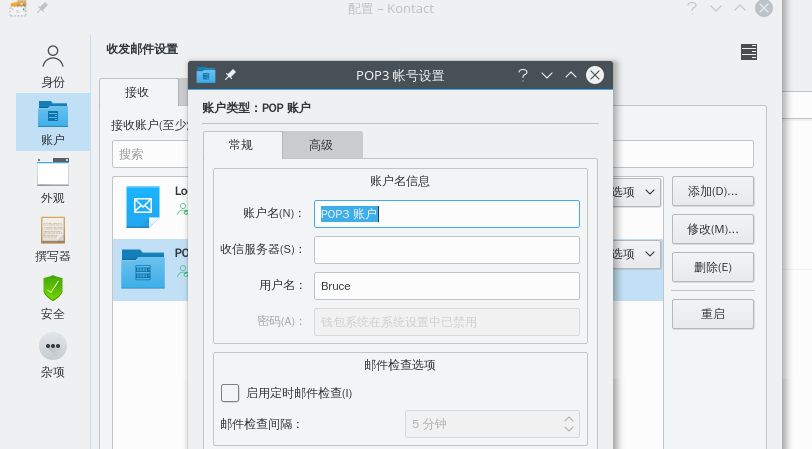Click the 5 分钟 interval field
Screen dimensions: 812x449
492,424
